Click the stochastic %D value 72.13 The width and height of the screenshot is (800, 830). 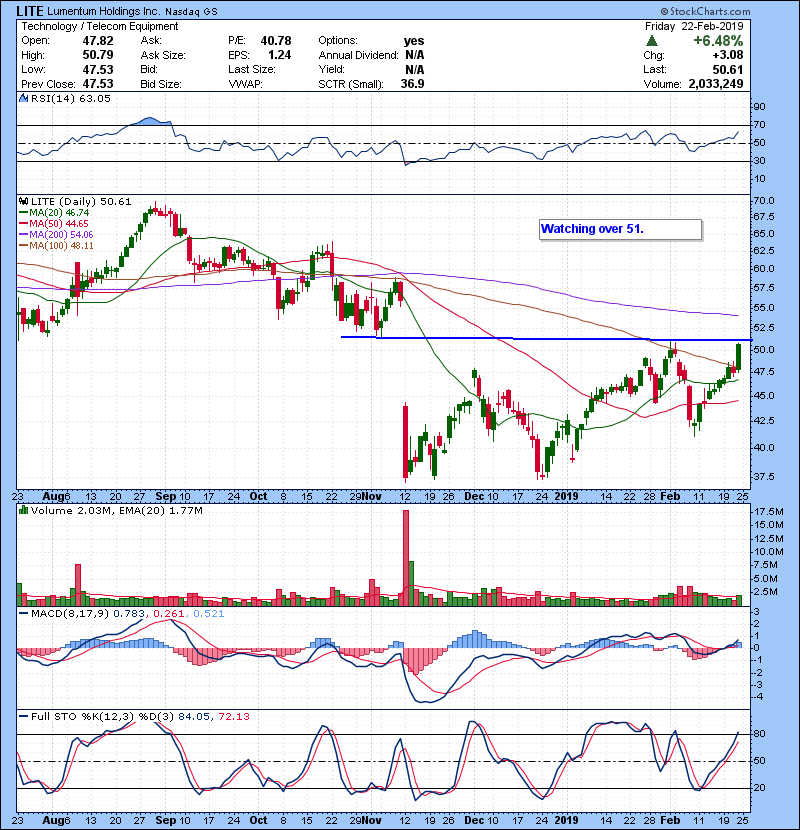click(x=233, y=716)
